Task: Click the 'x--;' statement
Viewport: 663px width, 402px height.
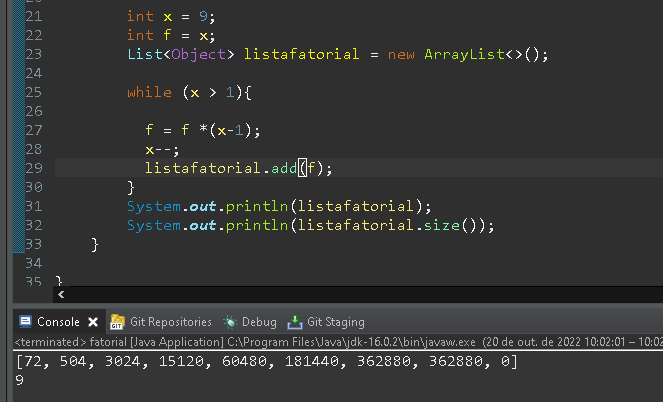Action: [162, 149]
